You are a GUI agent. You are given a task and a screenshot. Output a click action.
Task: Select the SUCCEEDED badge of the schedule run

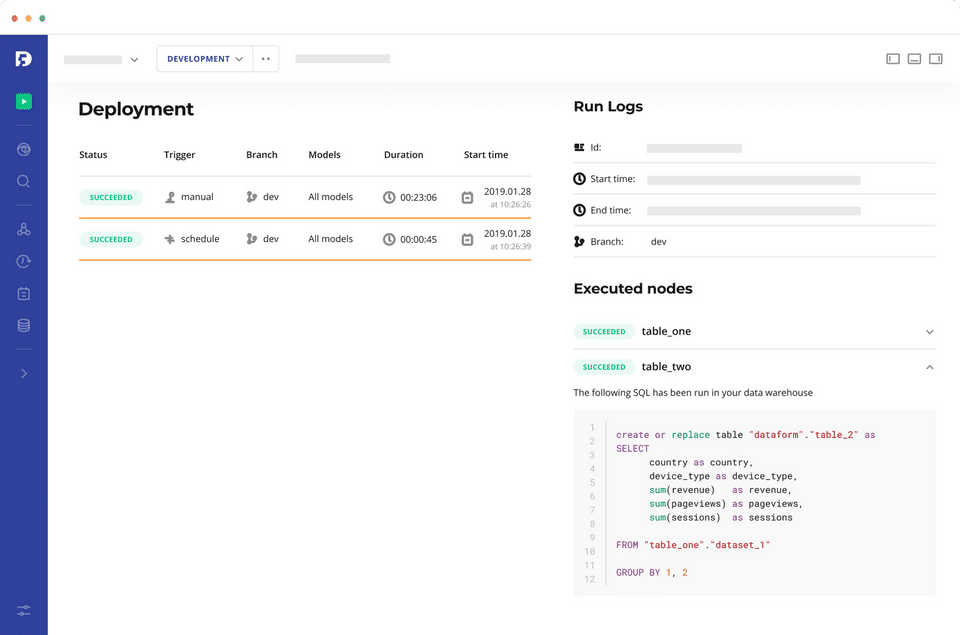pos(111,239)
